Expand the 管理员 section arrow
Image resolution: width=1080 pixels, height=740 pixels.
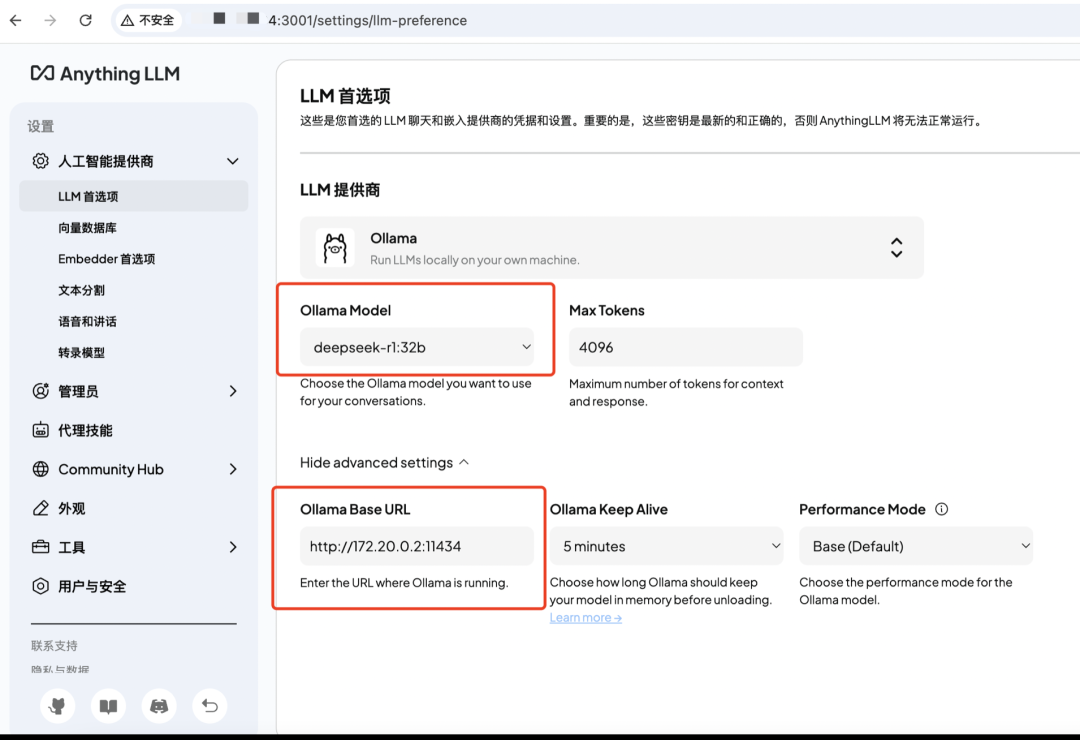[233, 391]
